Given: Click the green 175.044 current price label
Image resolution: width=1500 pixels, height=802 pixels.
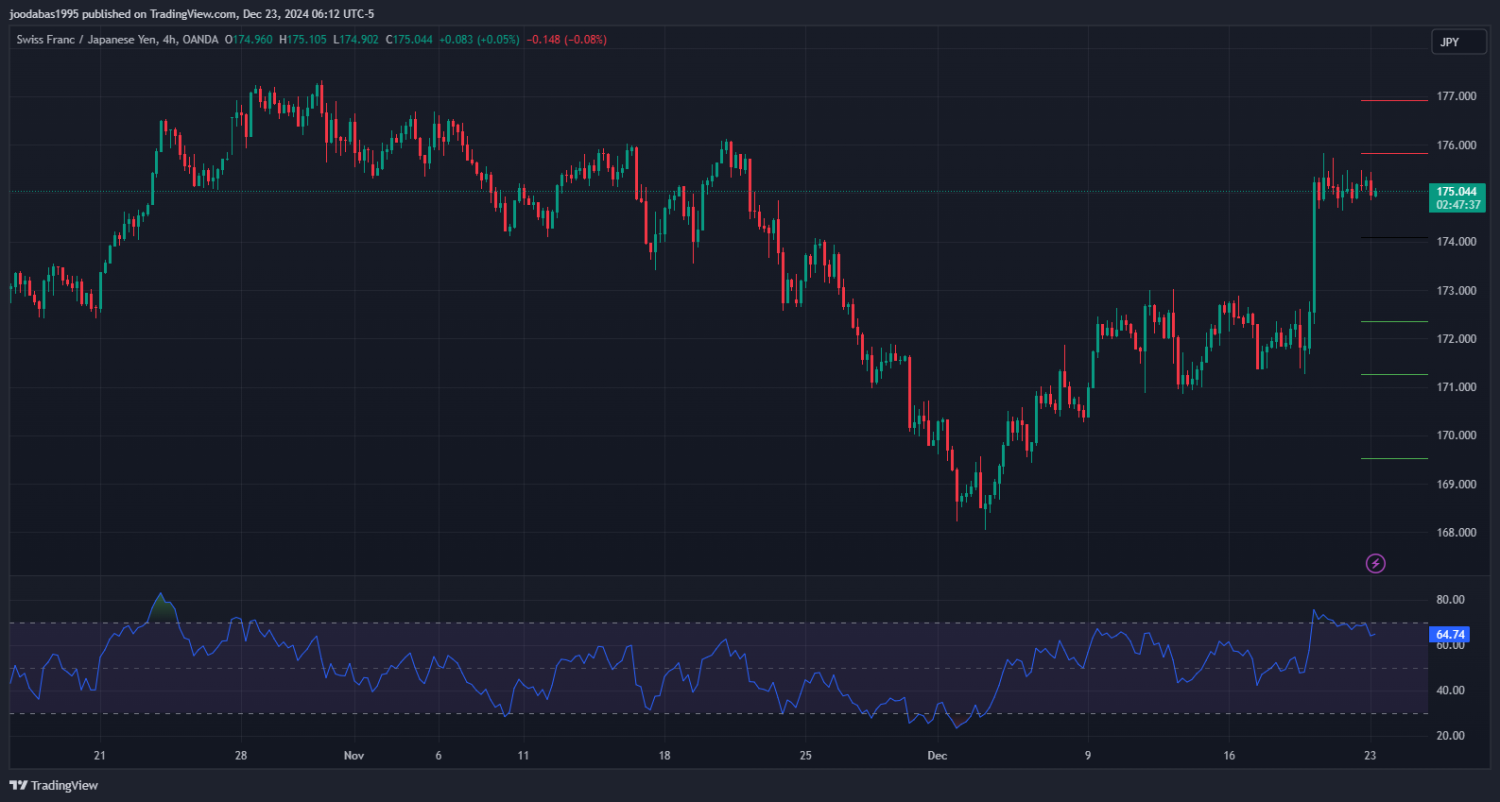Looking at the screenshot, I should tap(1459, 191).
